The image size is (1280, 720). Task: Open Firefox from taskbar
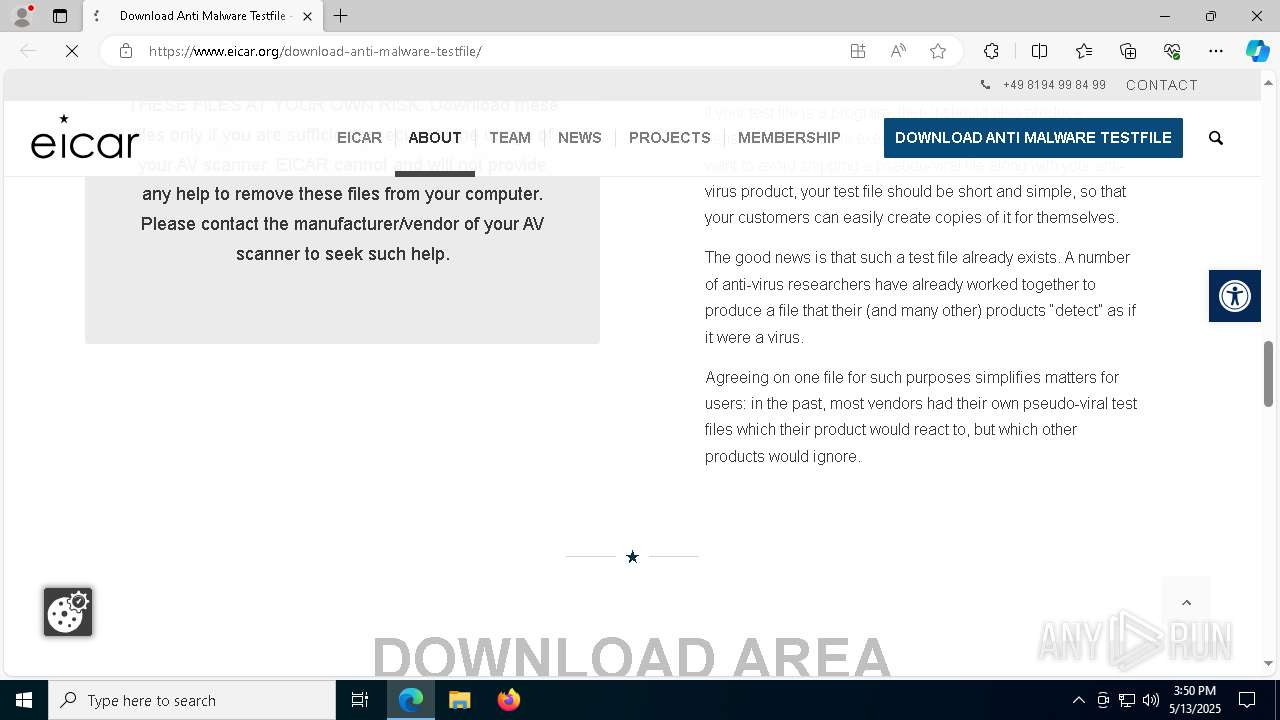point(508,700)
